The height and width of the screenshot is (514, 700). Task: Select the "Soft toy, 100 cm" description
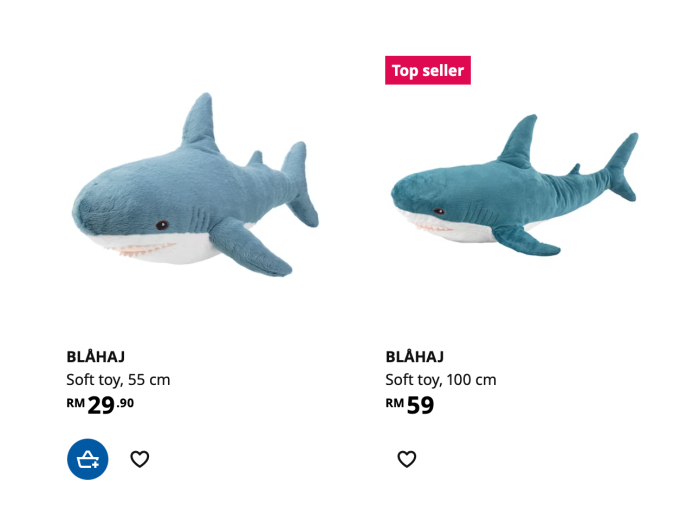coord(441,380)
